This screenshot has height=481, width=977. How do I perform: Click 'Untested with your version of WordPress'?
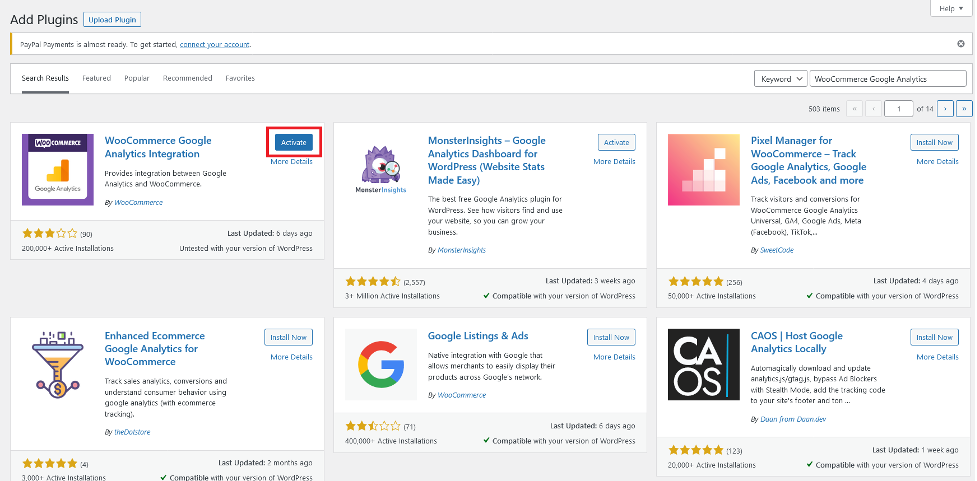pyautogui.click(x=246, y=249)
